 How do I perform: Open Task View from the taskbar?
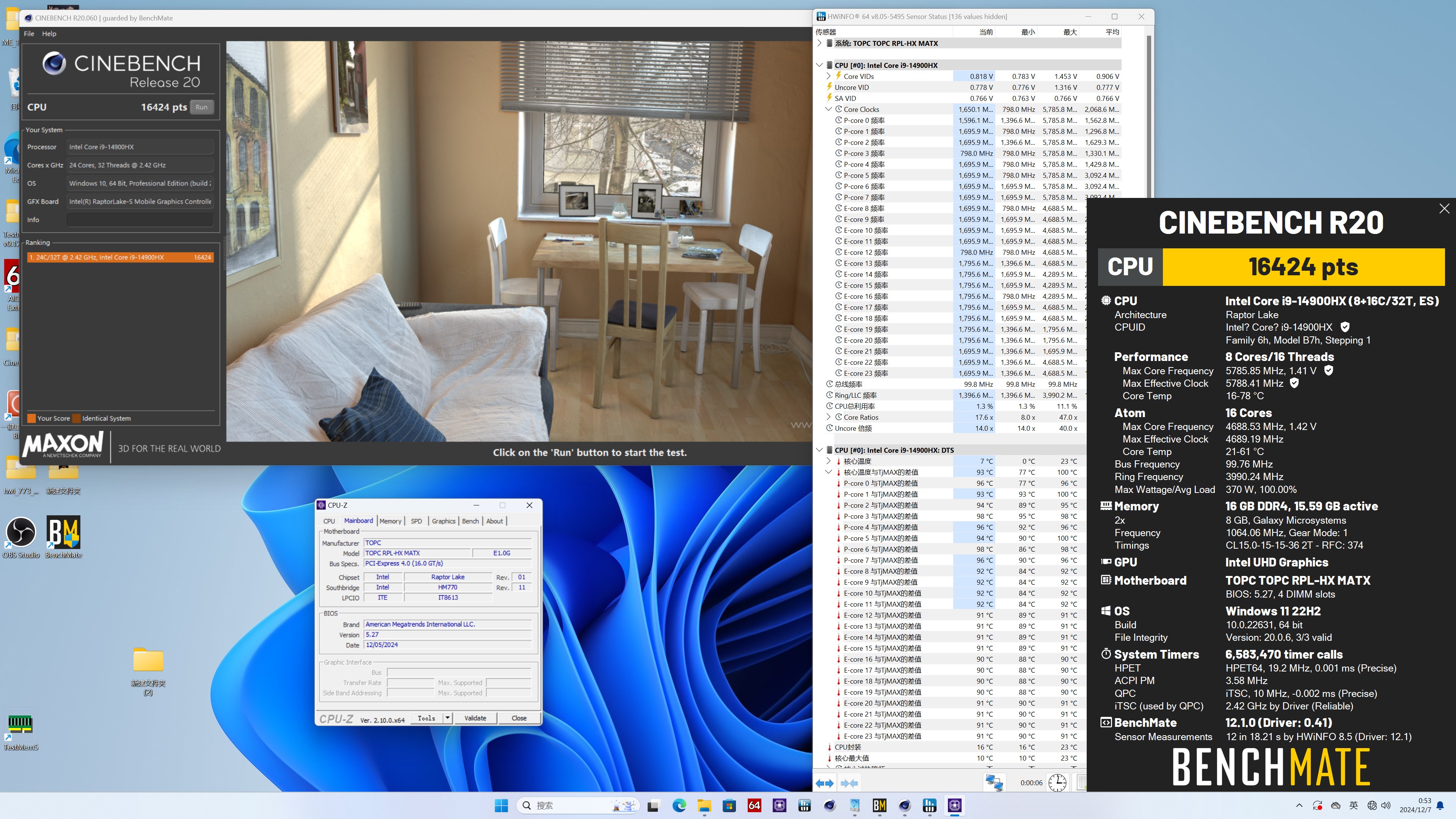click(x=653, y=805)
